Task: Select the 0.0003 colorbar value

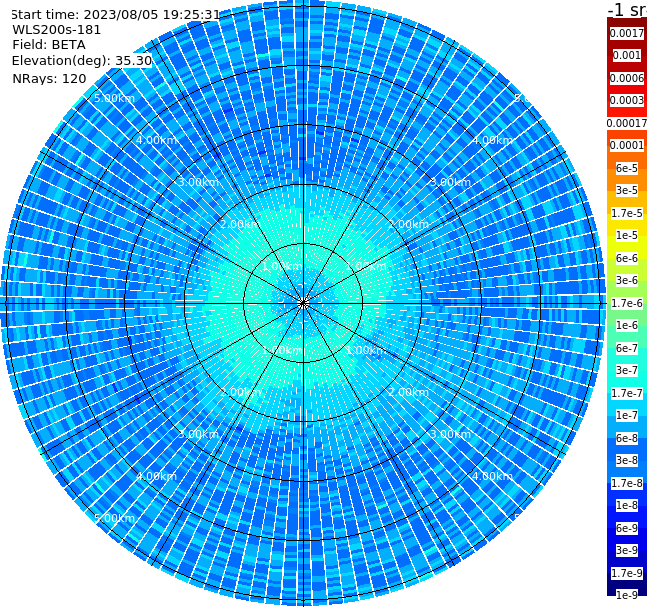Action: (x=627, y=101)
